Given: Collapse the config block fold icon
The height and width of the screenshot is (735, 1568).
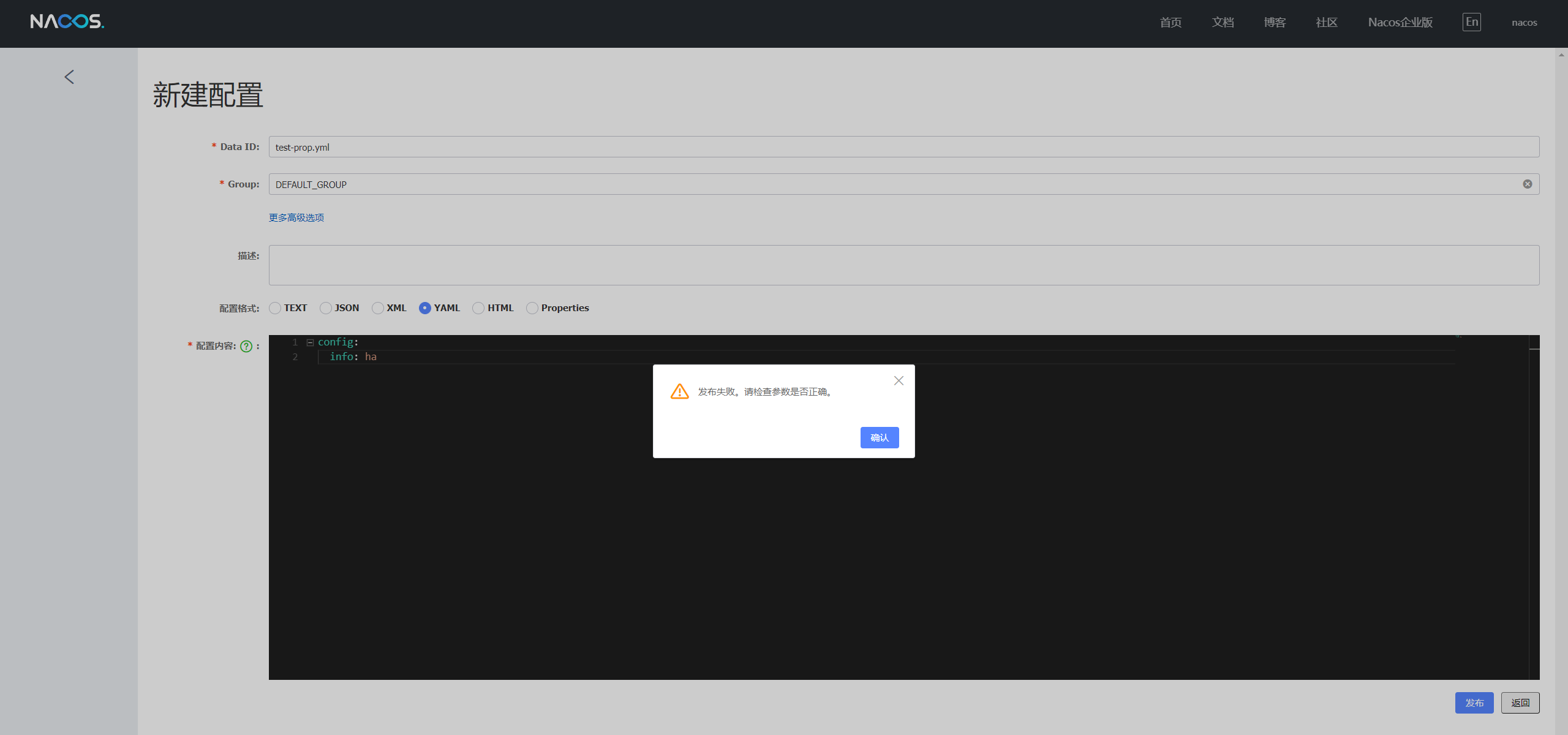Looking at the screenshot, I should [310, 342].
